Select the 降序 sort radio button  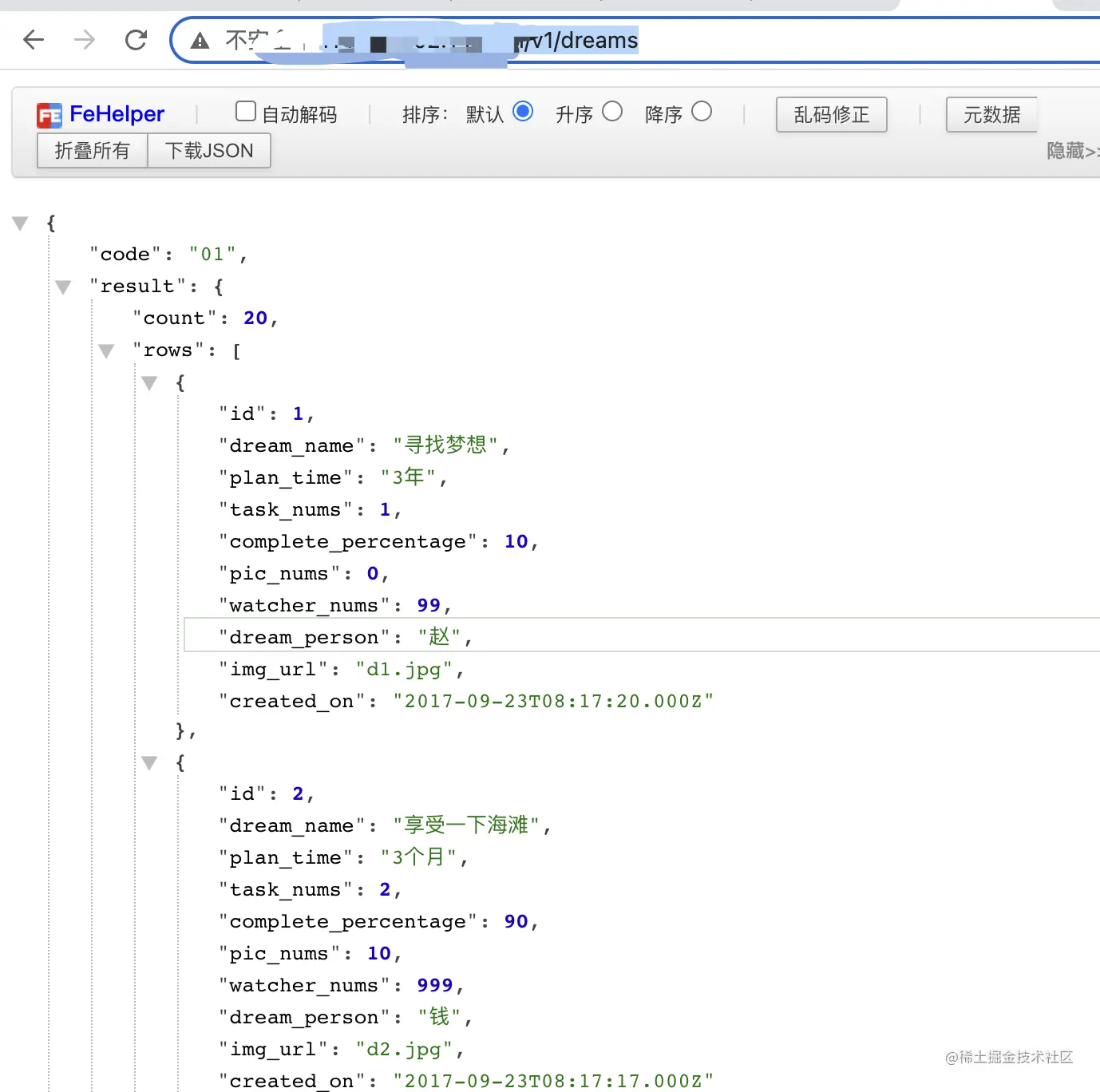tap(702, 111)
